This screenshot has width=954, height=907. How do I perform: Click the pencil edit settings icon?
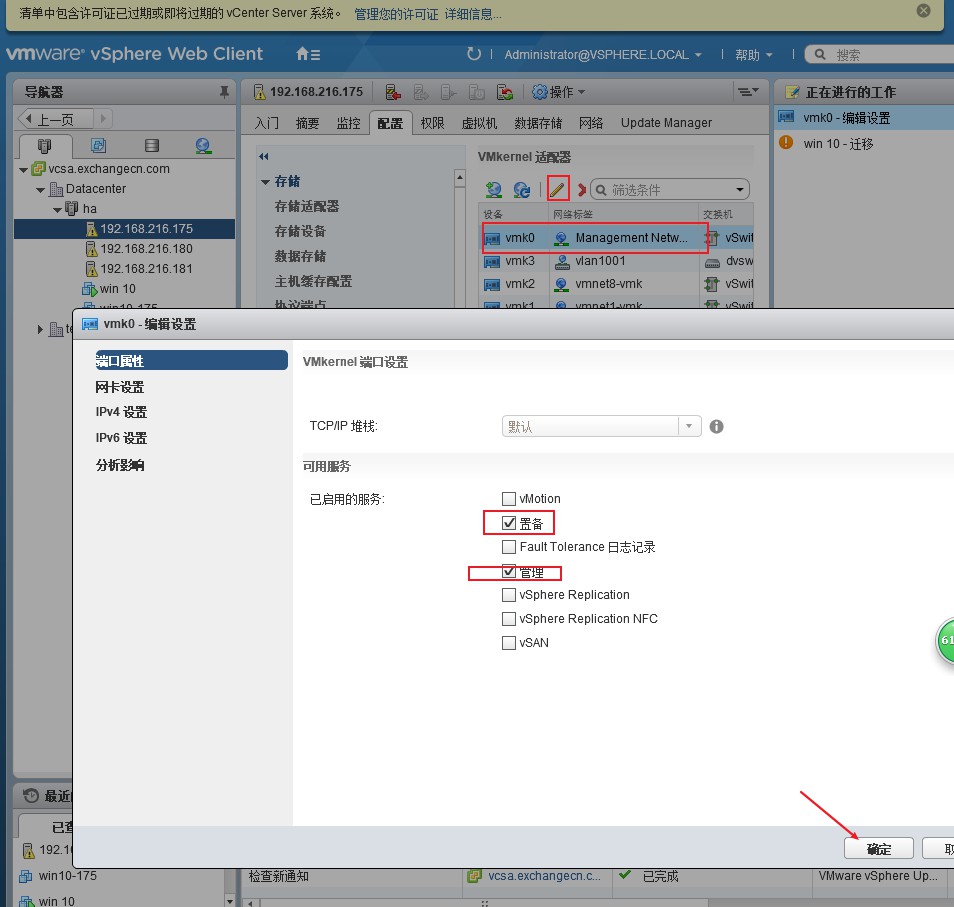557,189
